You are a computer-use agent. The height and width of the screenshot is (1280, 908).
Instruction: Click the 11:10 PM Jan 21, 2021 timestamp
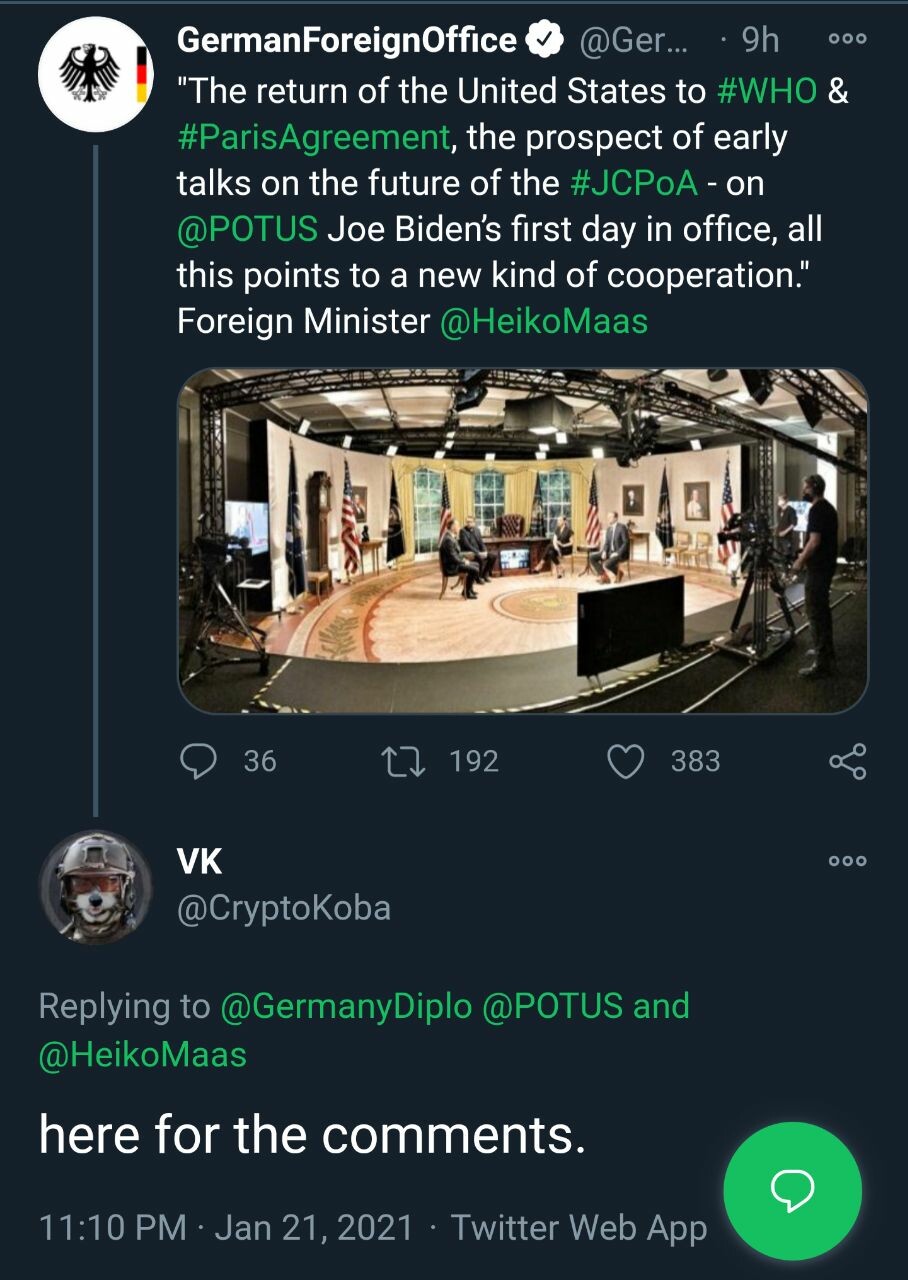click(225, 1227)
